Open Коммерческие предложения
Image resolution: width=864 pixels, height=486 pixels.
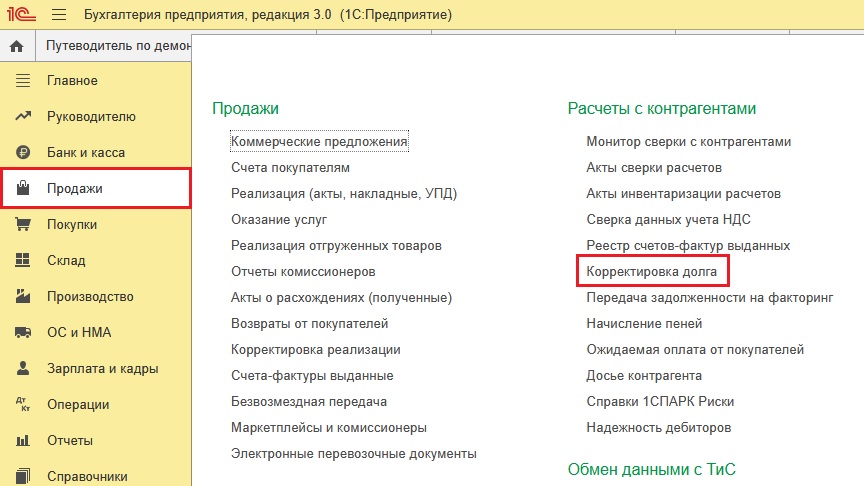click(x=319, y=142)
